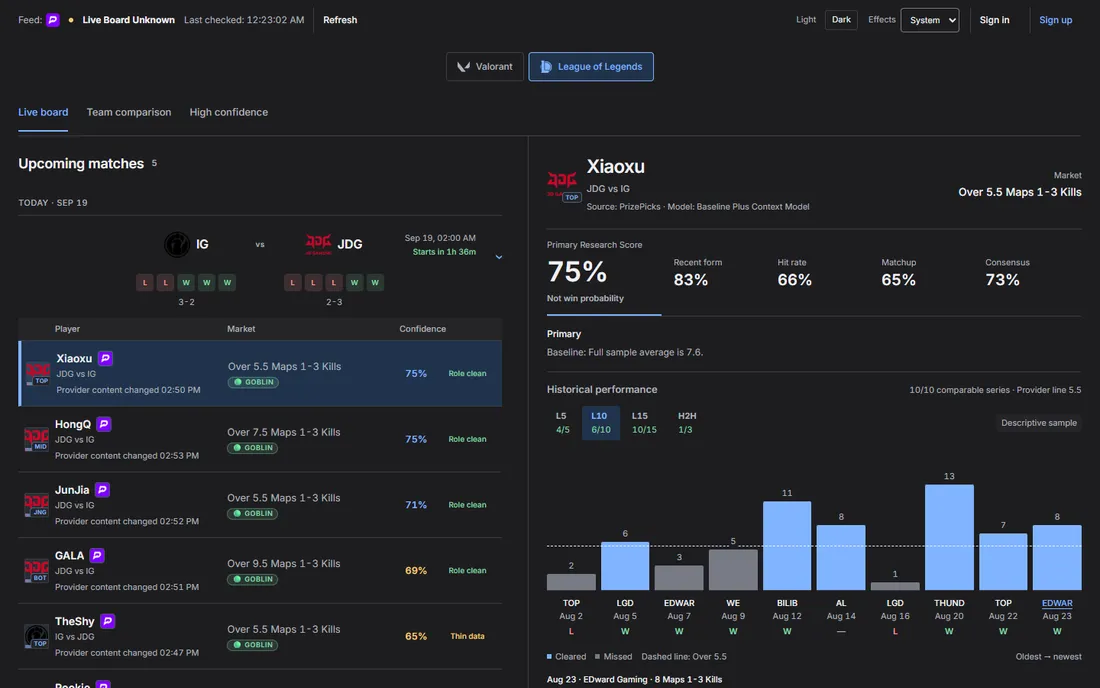This screenshot has width=1100, height=688.
Task: Click the Matchup 65% stat
Action: pos(898,280)
